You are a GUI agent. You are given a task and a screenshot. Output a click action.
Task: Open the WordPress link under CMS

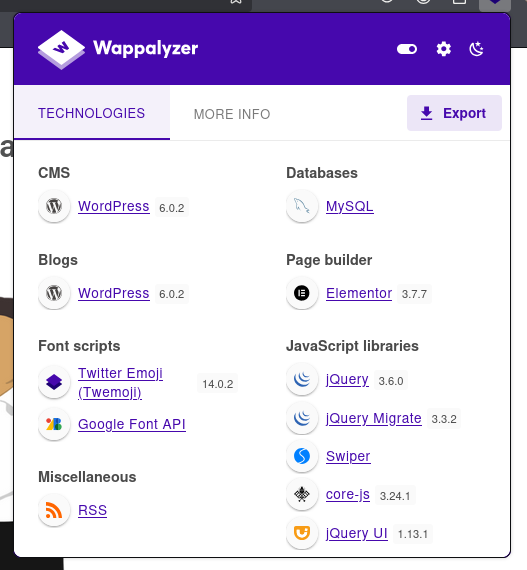[114, 206]
